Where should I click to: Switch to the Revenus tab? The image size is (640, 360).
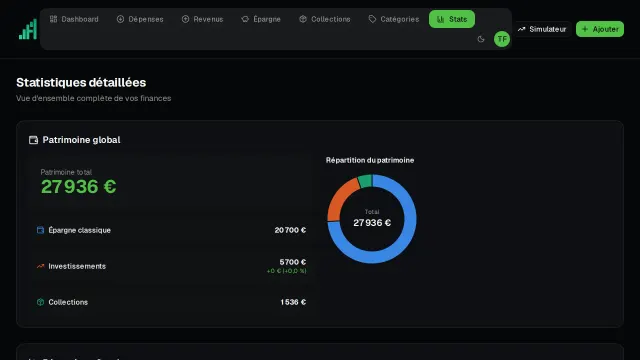(202, 19)
